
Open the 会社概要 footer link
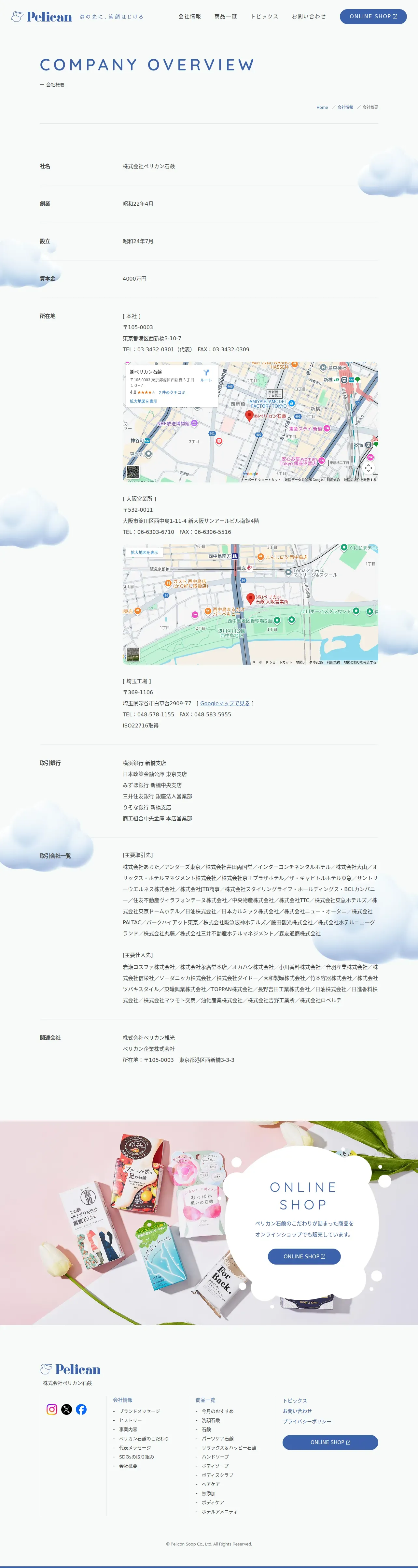[x=128, y=1466]
